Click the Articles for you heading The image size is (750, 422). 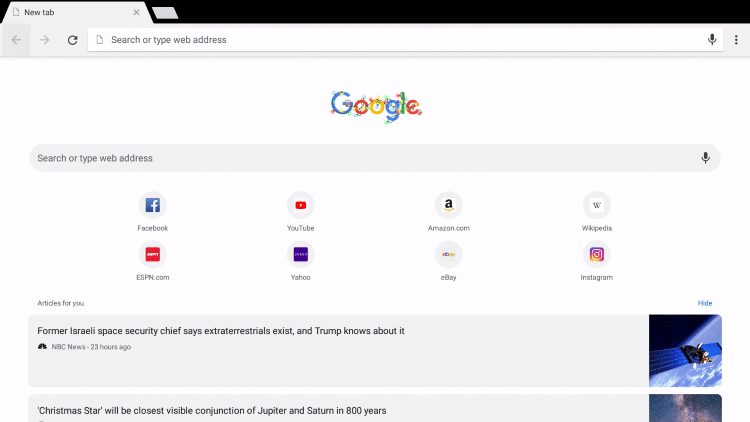coord(61,303)
